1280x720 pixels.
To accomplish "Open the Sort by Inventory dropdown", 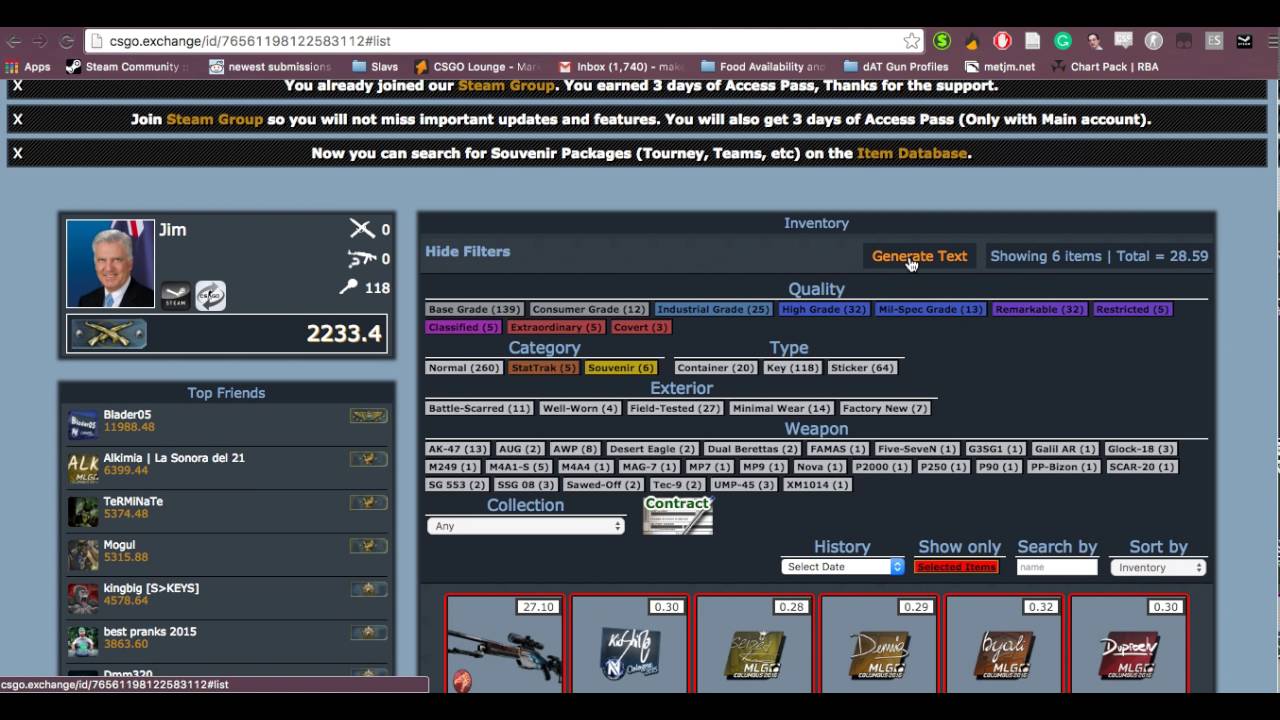I will click(1158, 567).
